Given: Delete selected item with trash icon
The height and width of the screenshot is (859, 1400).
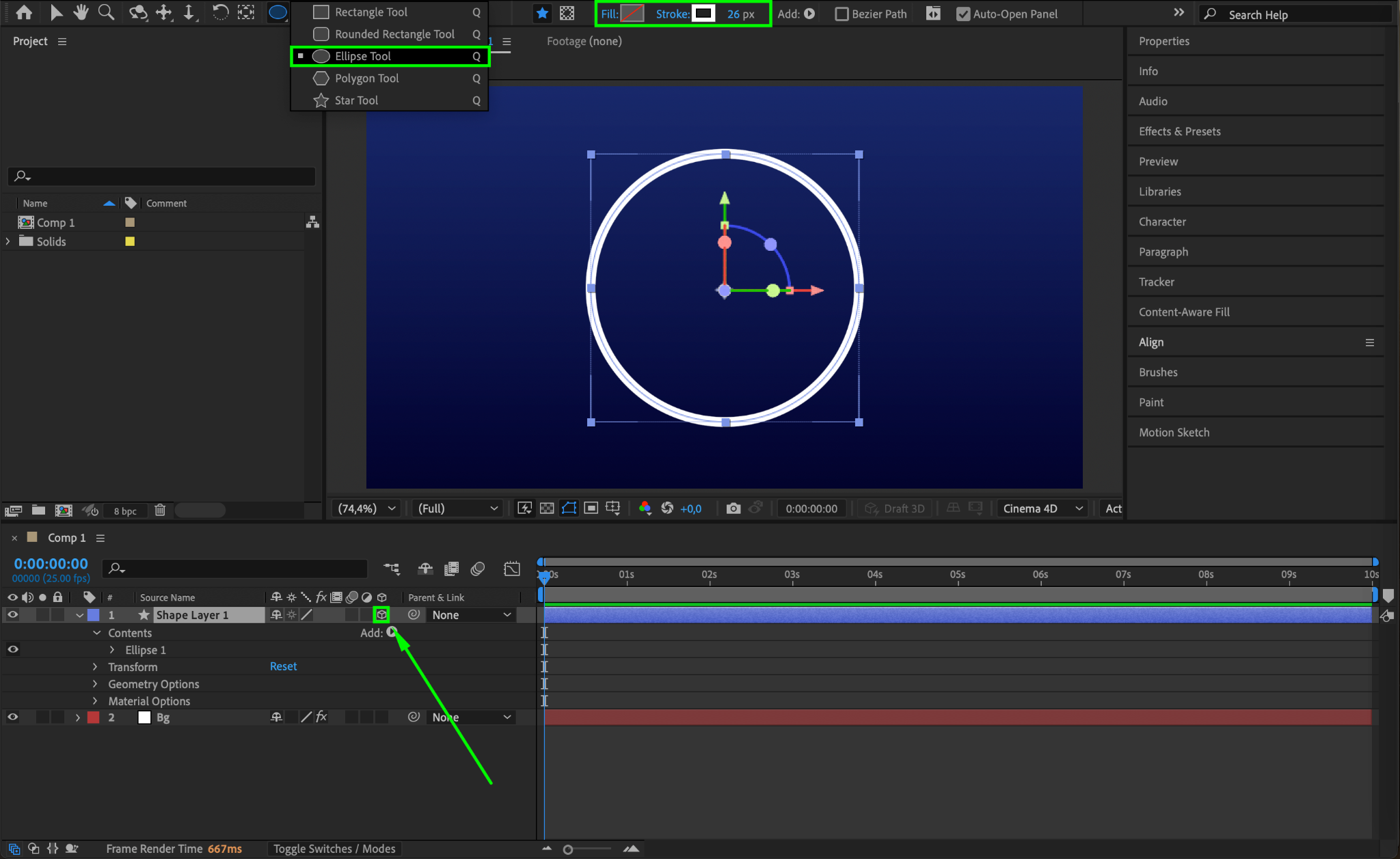Looking at the screenshot, I should pos(160,510).
